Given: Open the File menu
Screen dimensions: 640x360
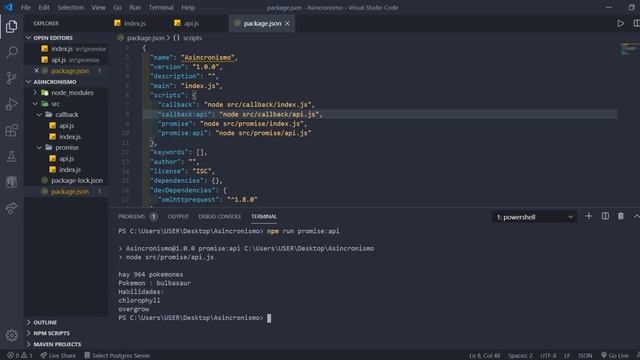Looking at the screenshot, I should coord(26,7).
